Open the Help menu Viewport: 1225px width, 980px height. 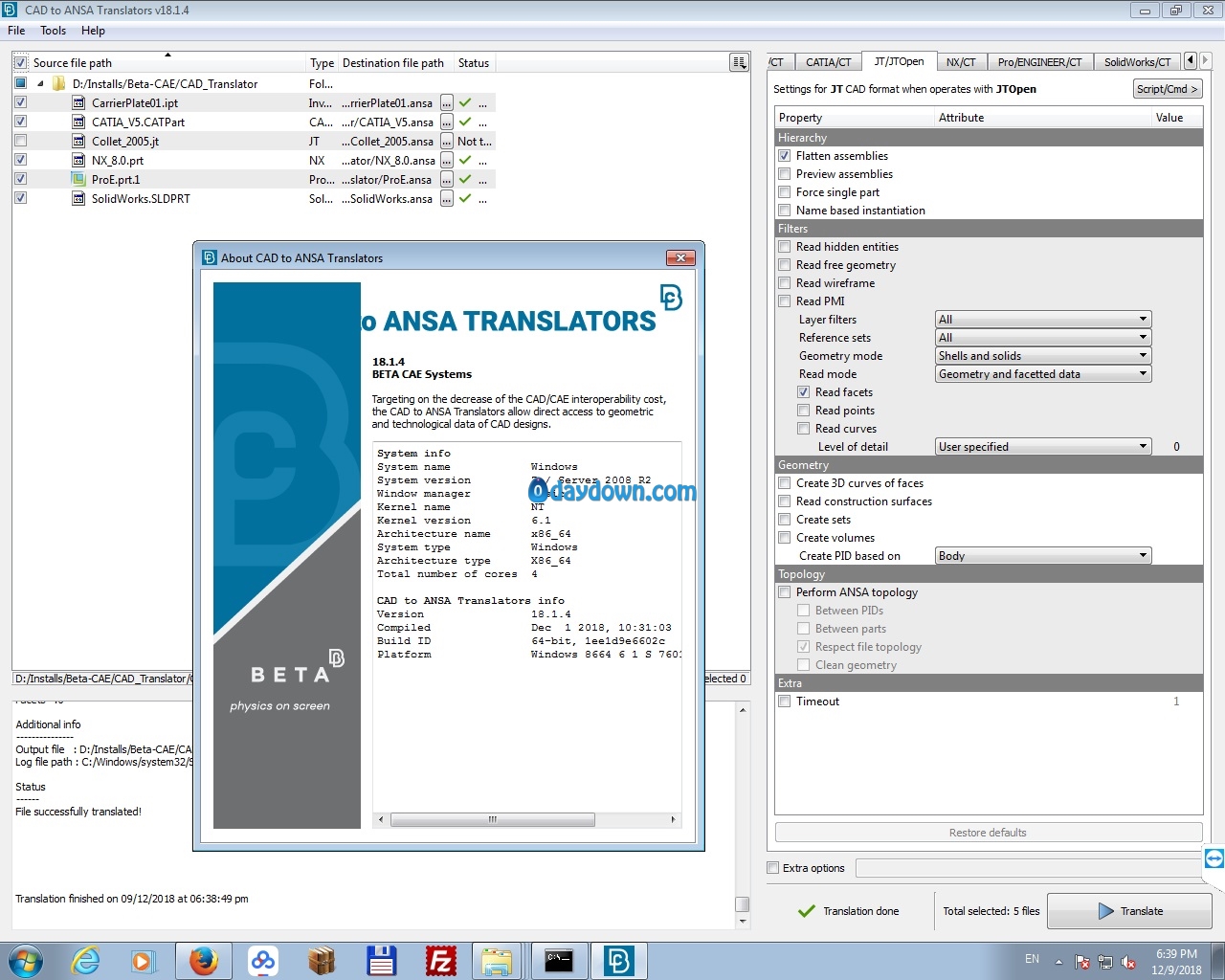pyautogui.click(x=93, y=31)
